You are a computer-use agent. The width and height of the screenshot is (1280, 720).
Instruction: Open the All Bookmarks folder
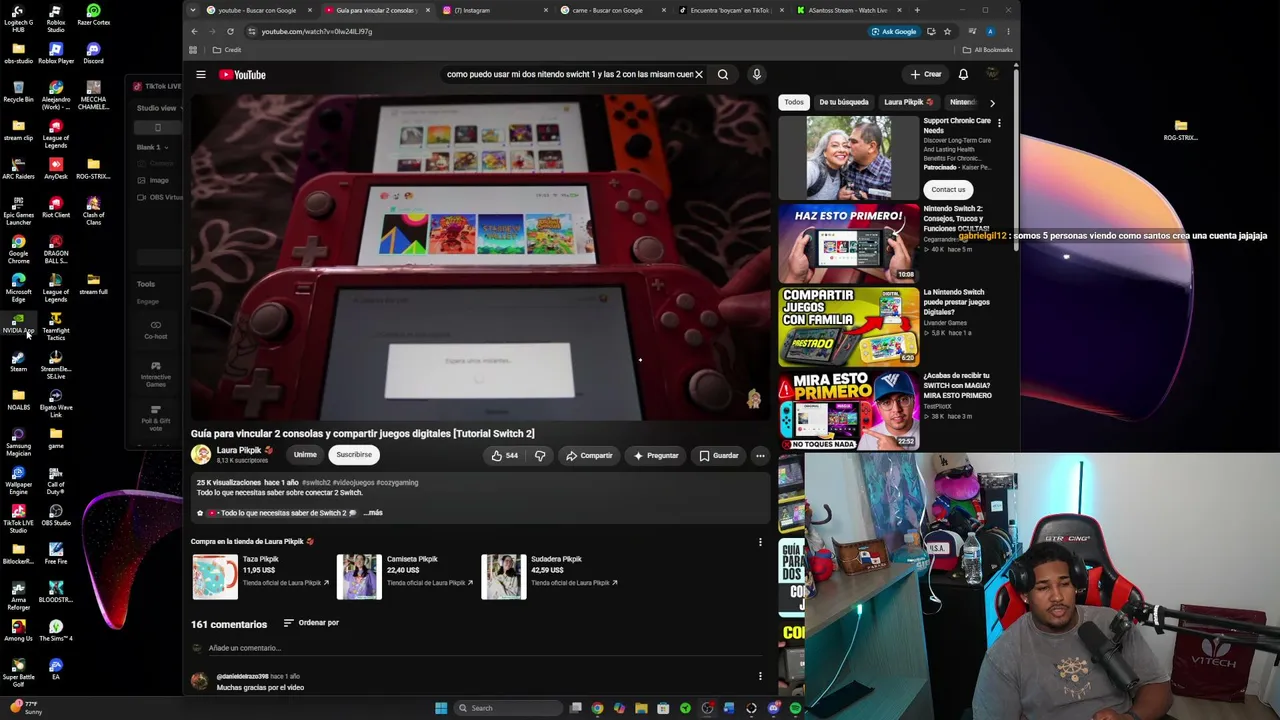click(987, 50)
